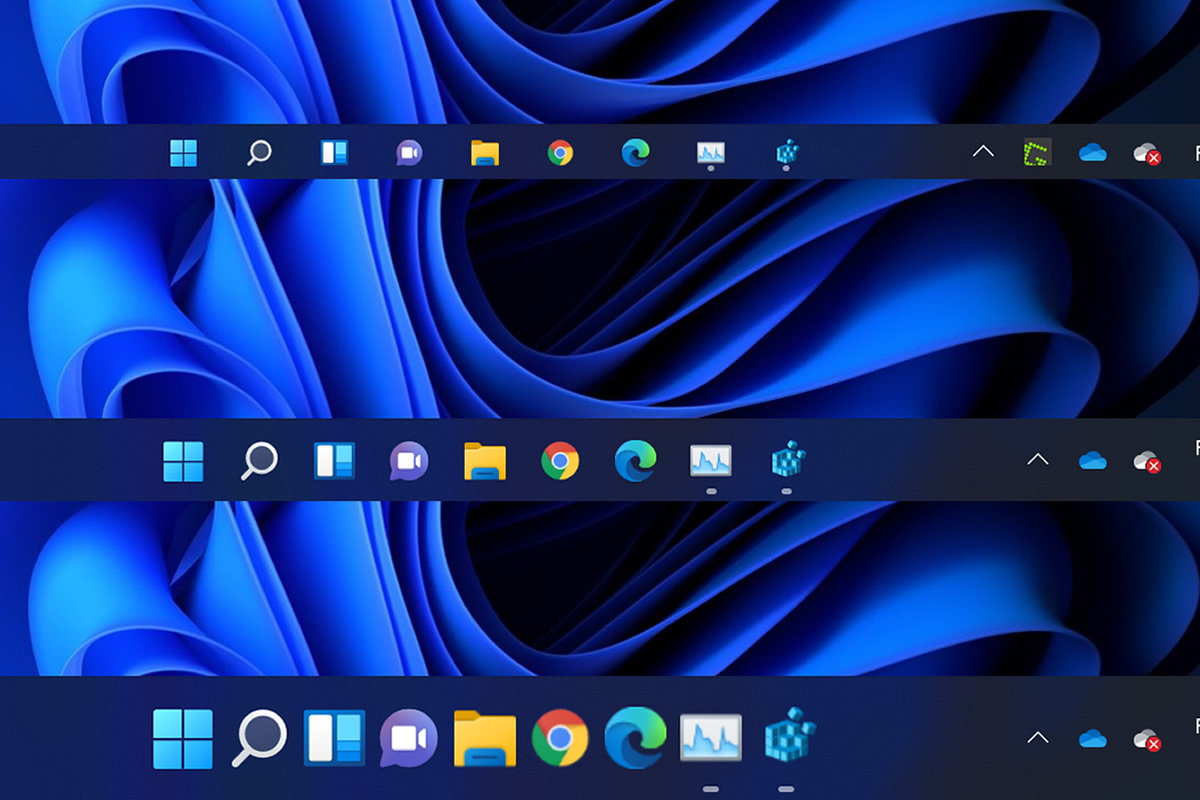Open File Explorer on the medium taskbar
This screenshot has height=800, width=1200.
(x=485, y=461)
